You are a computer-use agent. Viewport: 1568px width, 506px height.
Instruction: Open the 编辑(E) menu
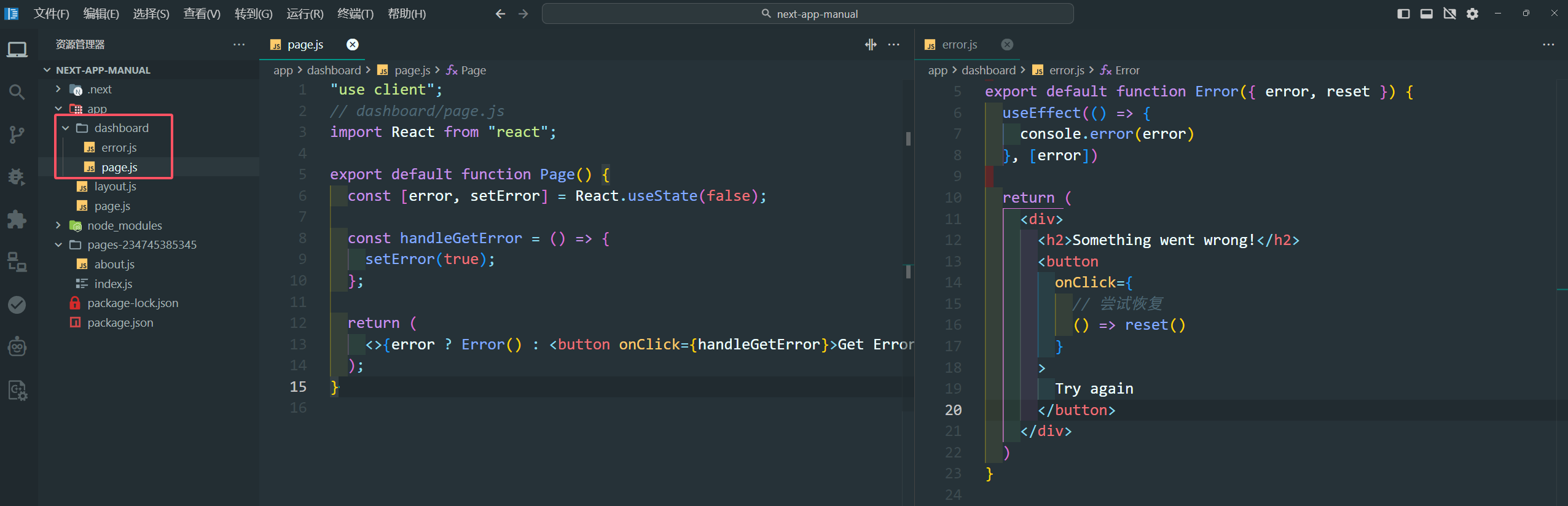click(x=101, y=14)
